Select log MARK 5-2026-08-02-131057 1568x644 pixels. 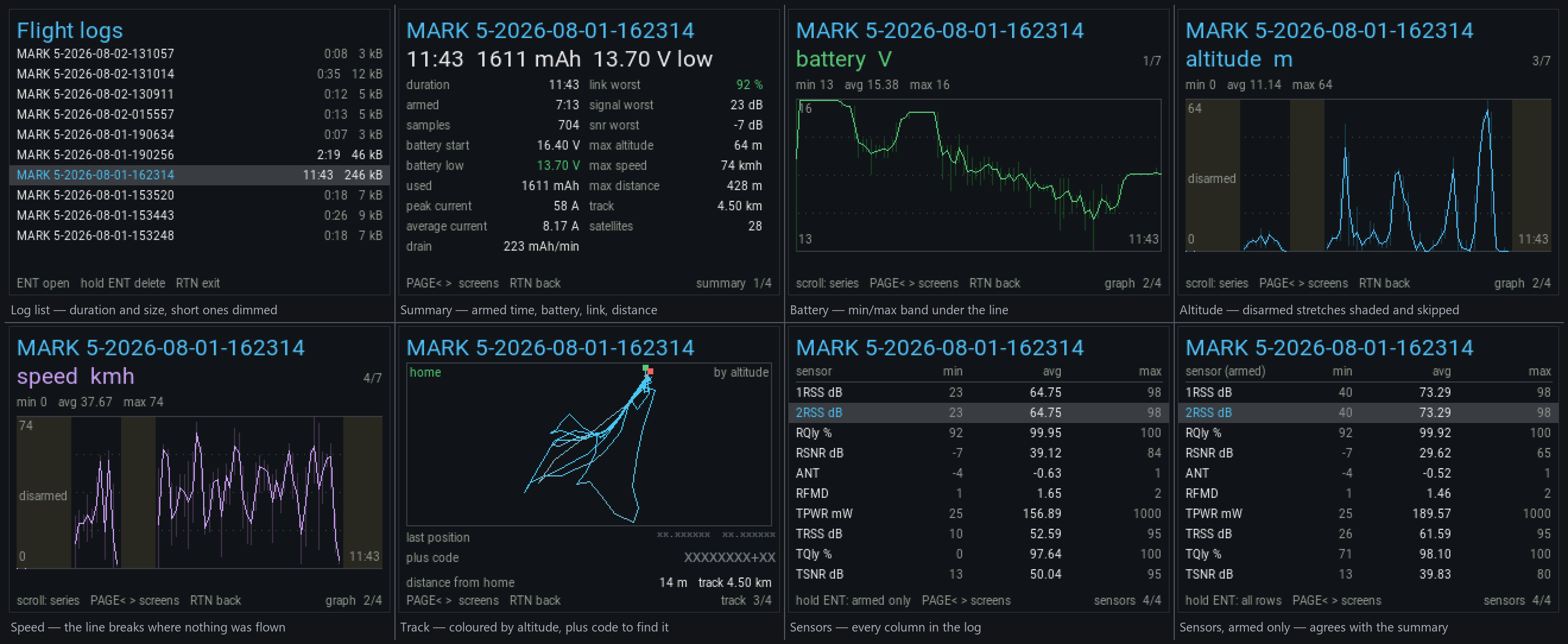199,53
